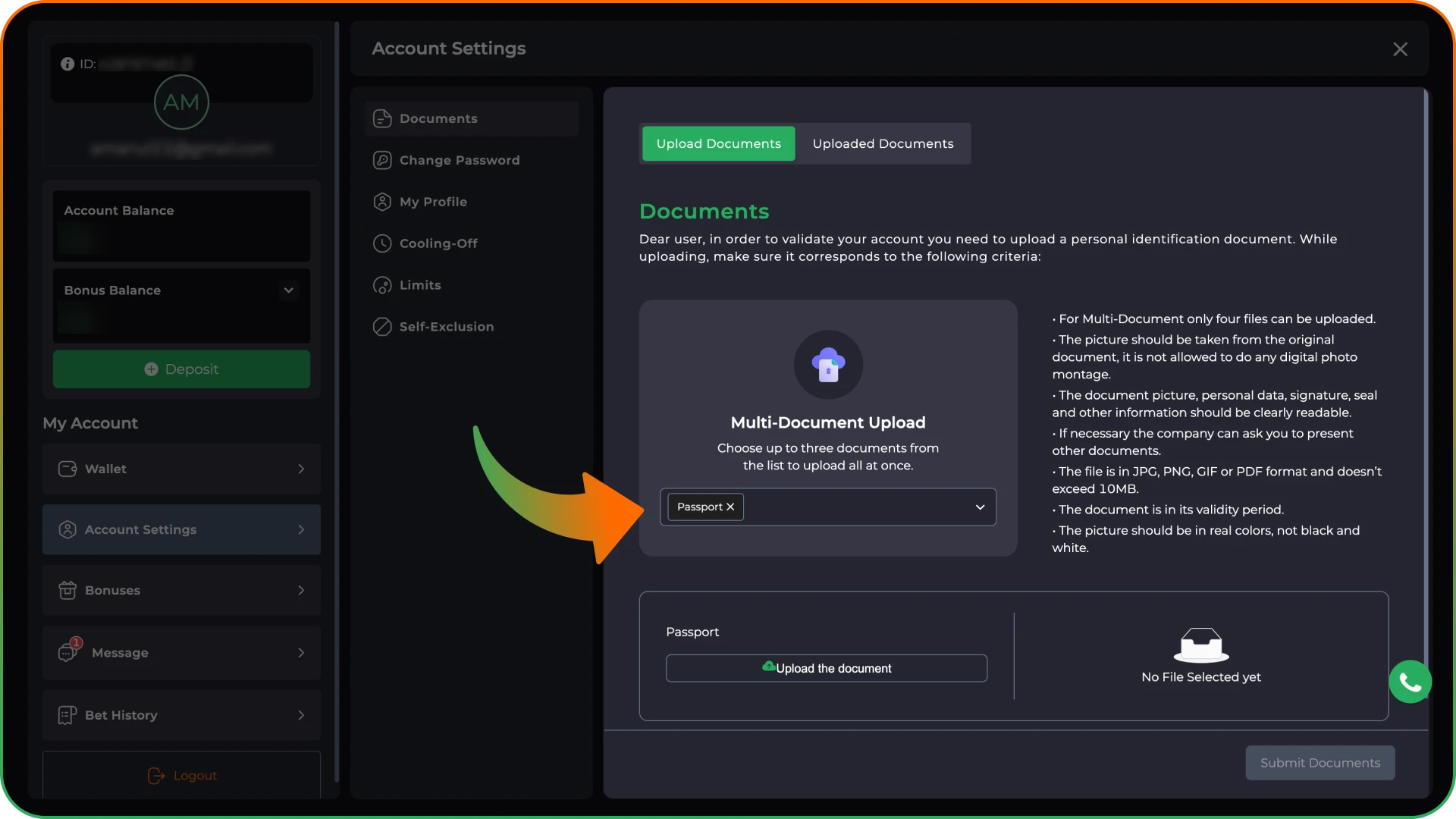1456x819 pixels.
Task: Click the cloud upload icon in Multi-Document Upload
Action: [828, 365]
